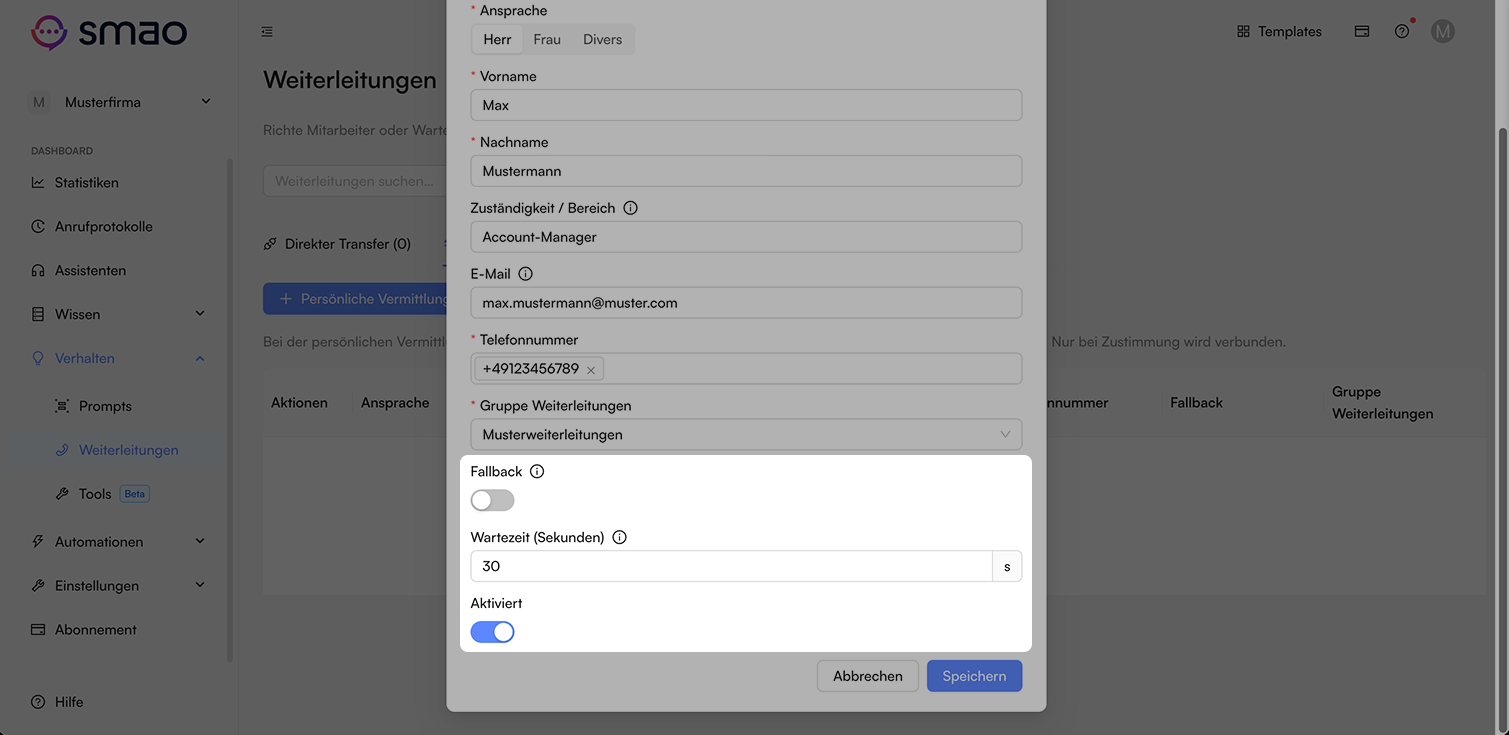Click the Weiterleitungen link icon
The width and height of the screenshot is (1509, 735).
62,450
